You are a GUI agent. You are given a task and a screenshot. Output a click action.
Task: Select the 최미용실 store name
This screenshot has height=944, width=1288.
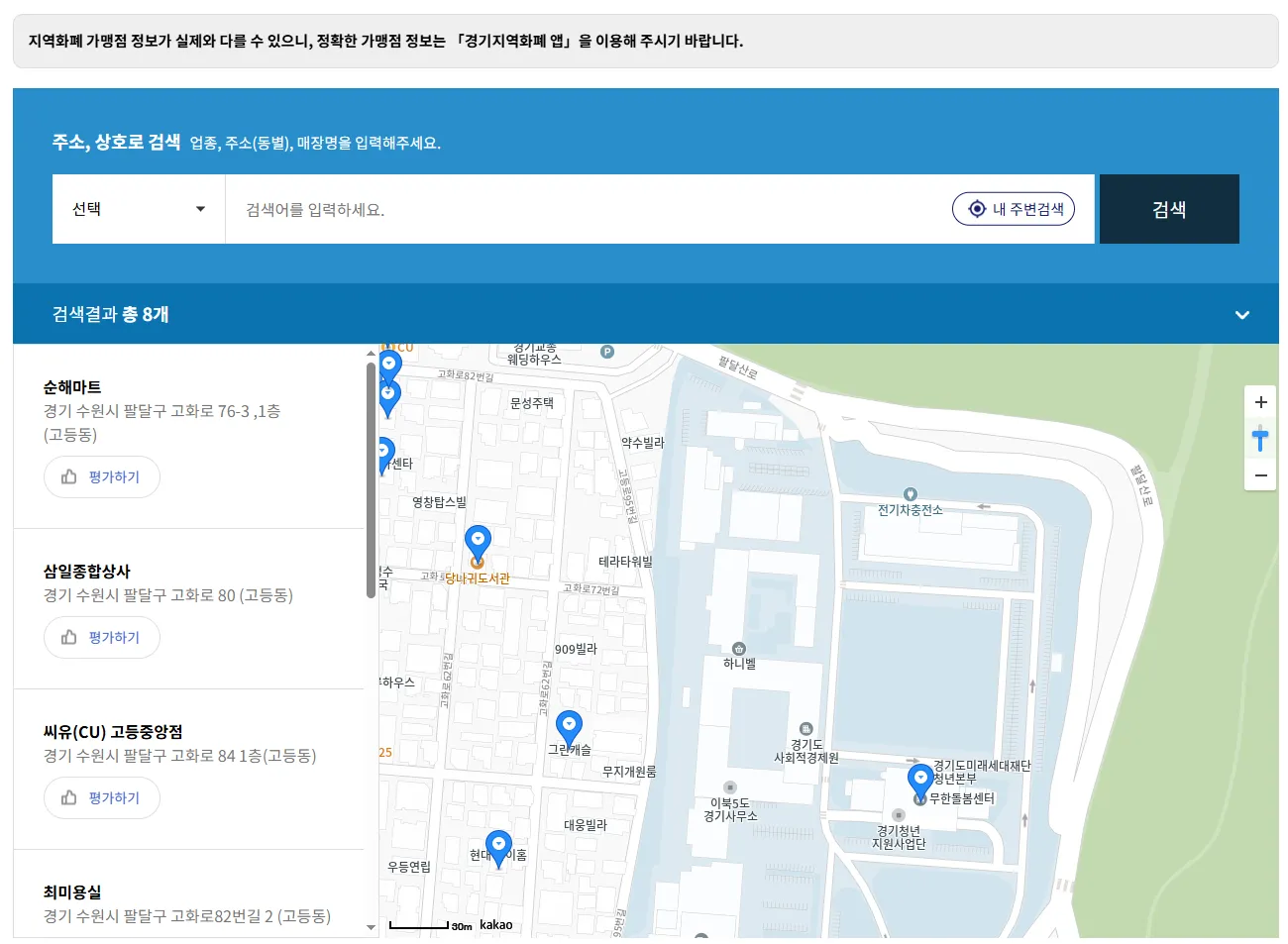pos(72,892)
